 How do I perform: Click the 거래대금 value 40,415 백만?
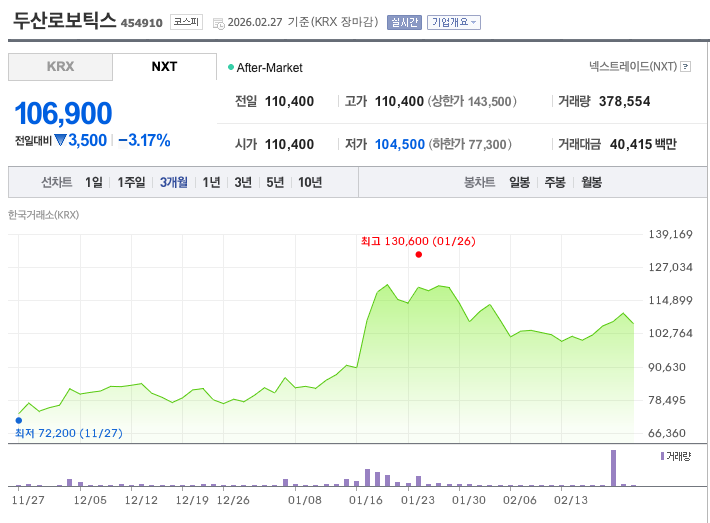click(x=643, y=144)
